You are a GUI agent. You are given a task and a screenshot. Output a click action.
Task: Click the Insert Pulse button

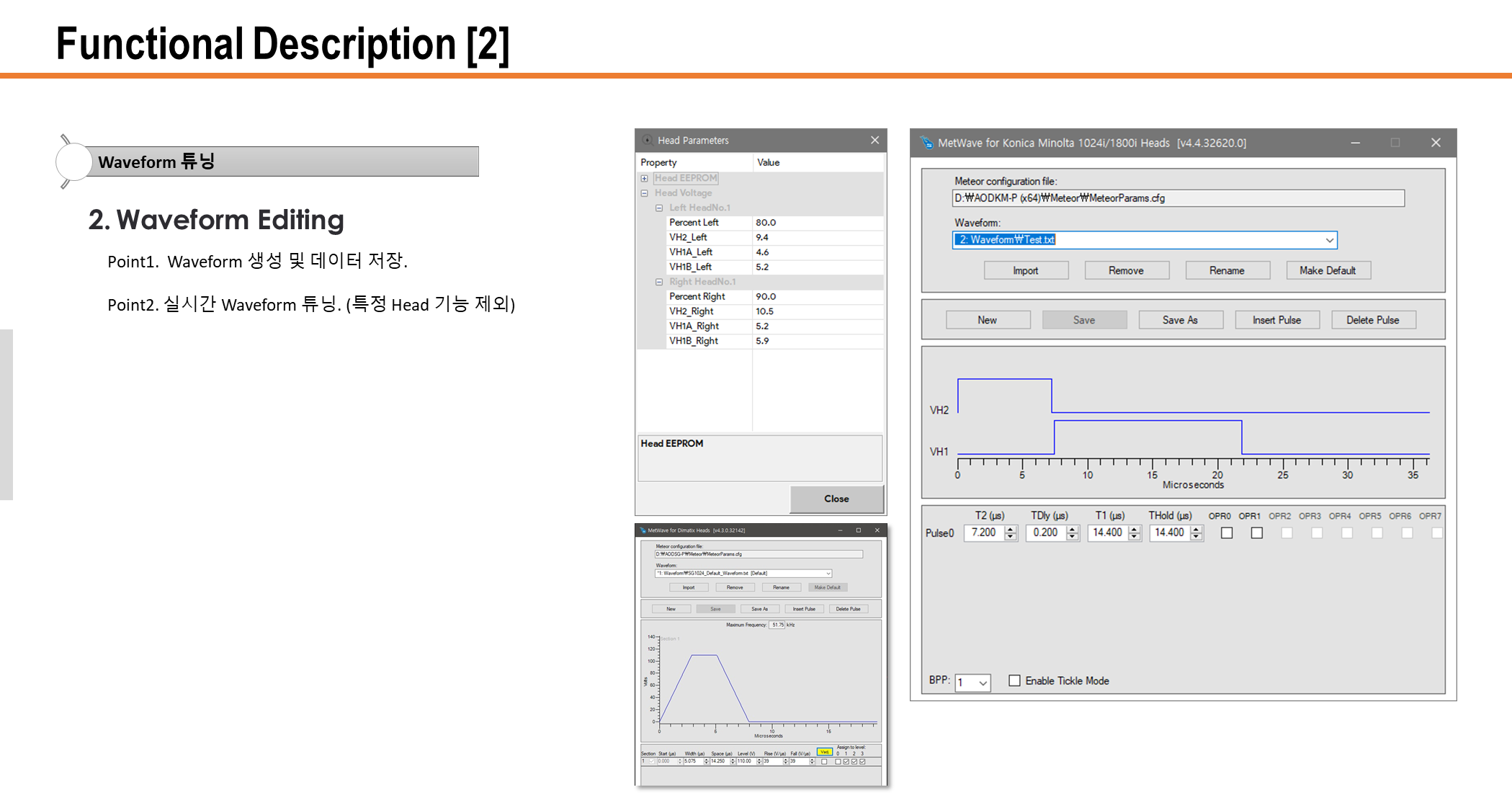click(1276, 320)
